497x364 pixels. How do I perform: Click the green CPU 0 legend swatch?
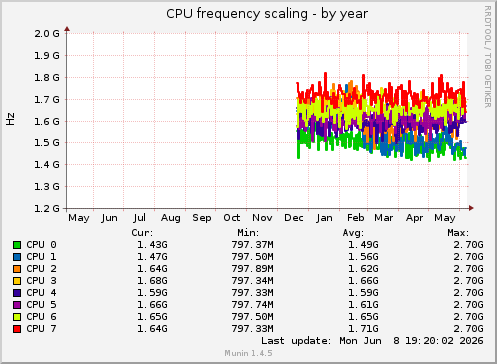click(17, 245)
